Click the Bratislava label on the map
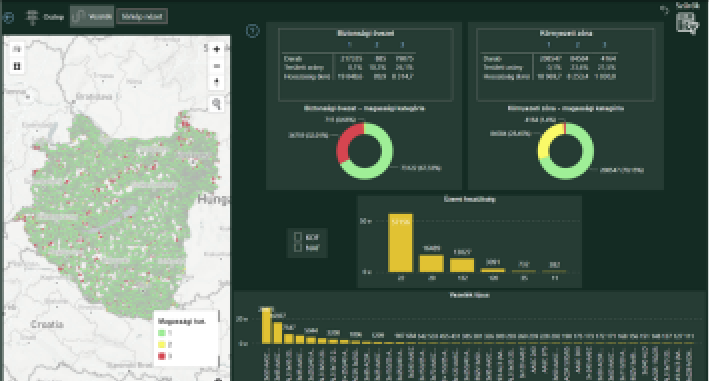Image resolution: width=709 pixels, height=381 pixels. pyautogui.click(x=94, y=96)
